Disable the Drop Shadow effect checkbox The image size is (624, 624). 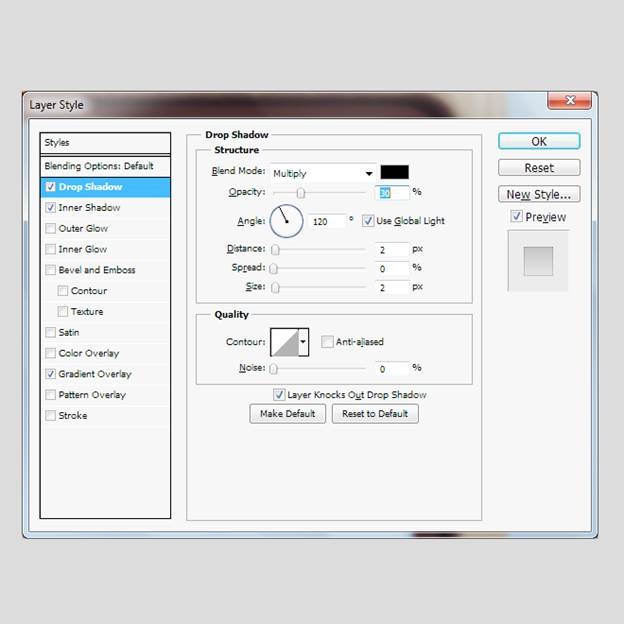pos(50,187)
